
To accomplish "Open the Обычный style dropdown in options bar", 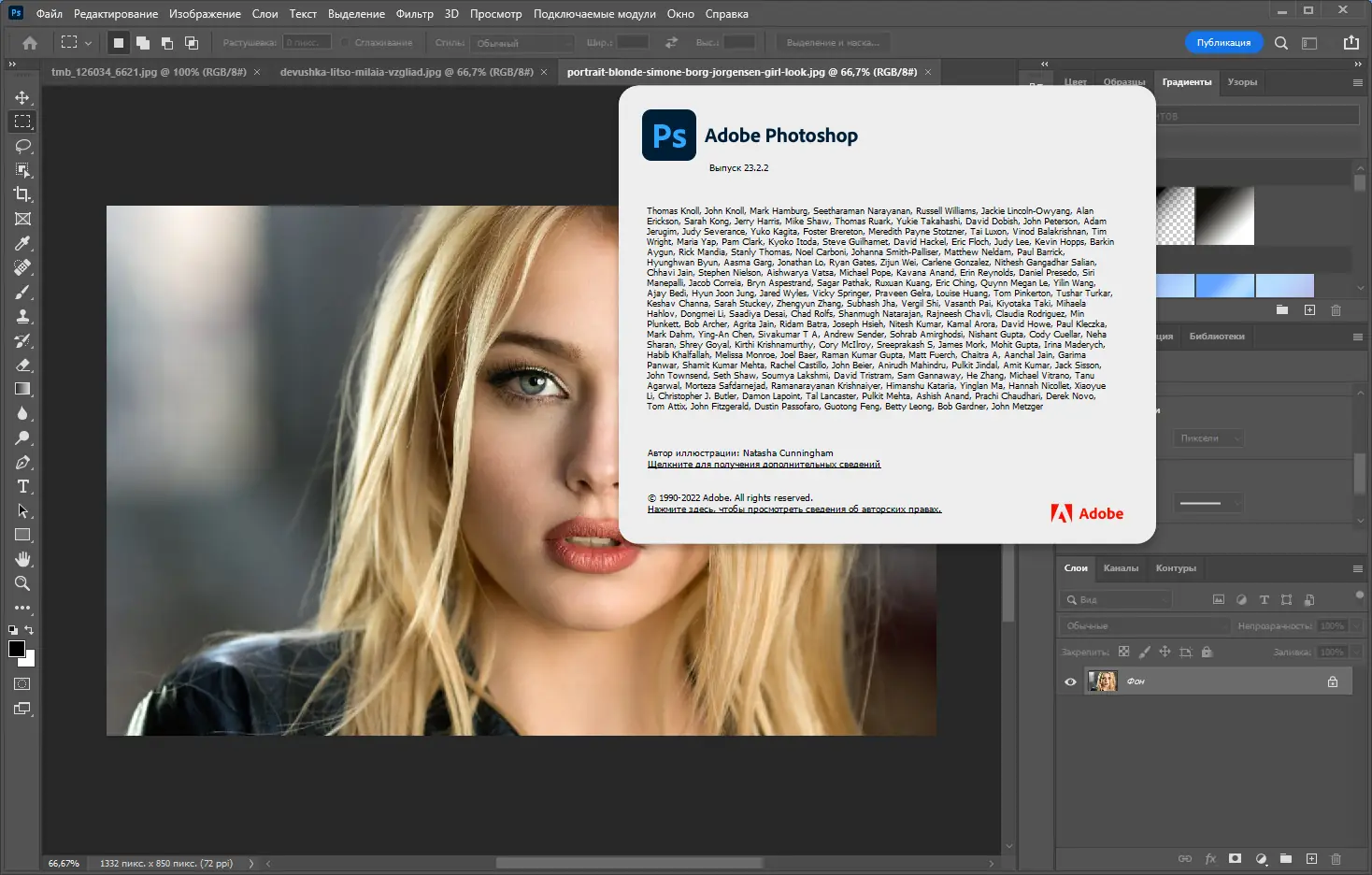I will pos(521,42).
